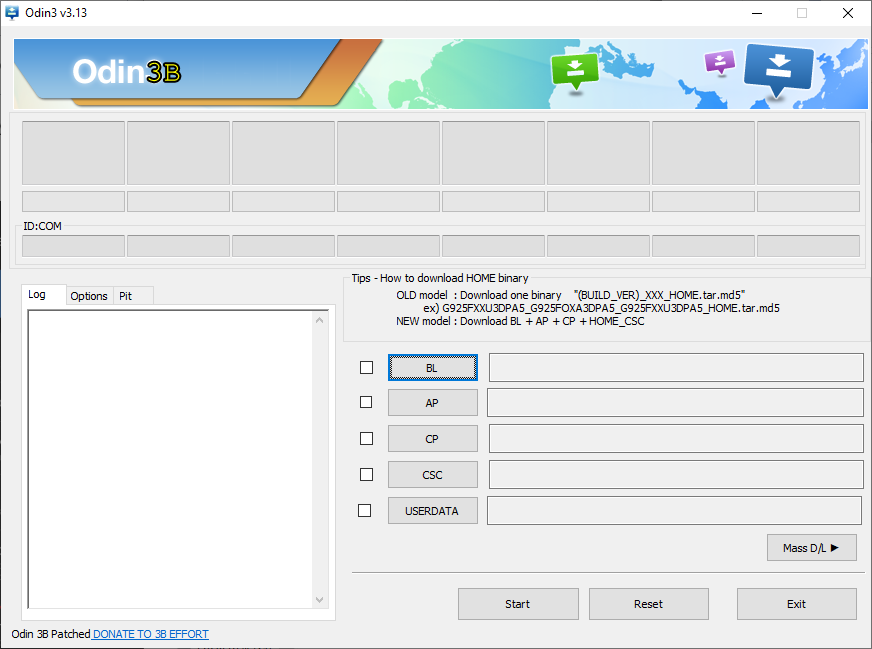This screenshot has height=649, width=872.
Task: Browse for a BL file
Action: tap(433, 368)
